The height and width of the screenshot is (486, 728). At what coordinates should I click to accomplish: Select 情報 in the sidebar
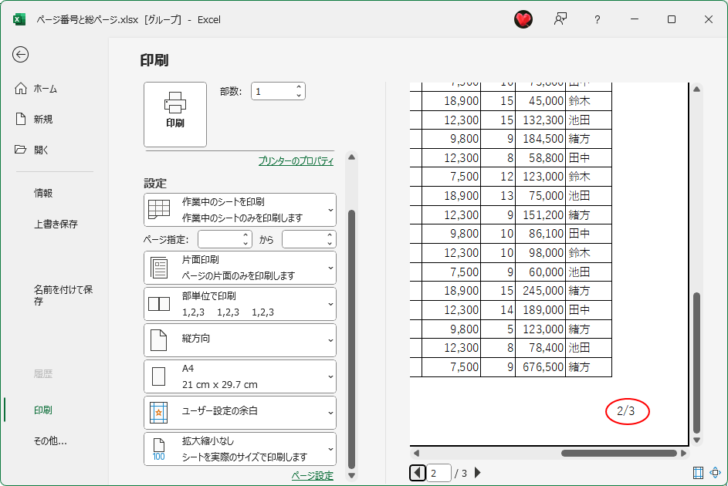click(x=43, y=193)
